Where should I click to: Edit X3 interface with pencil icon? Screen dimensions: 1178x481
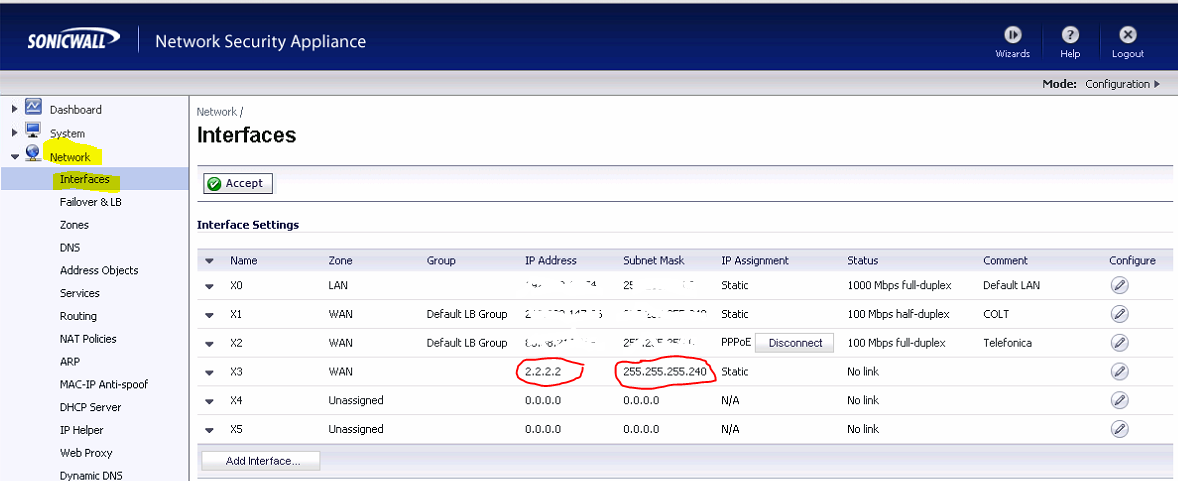1119,371
